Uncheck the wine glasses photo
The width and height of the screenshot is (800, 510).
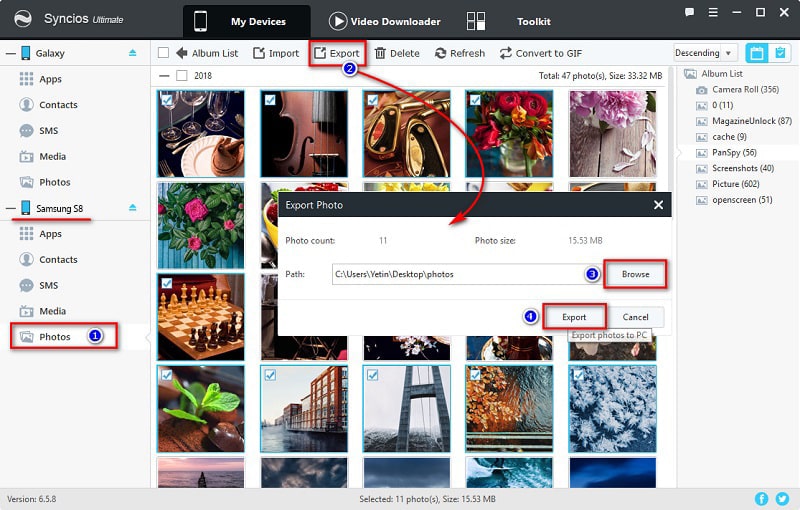click(x=167, y=100)
